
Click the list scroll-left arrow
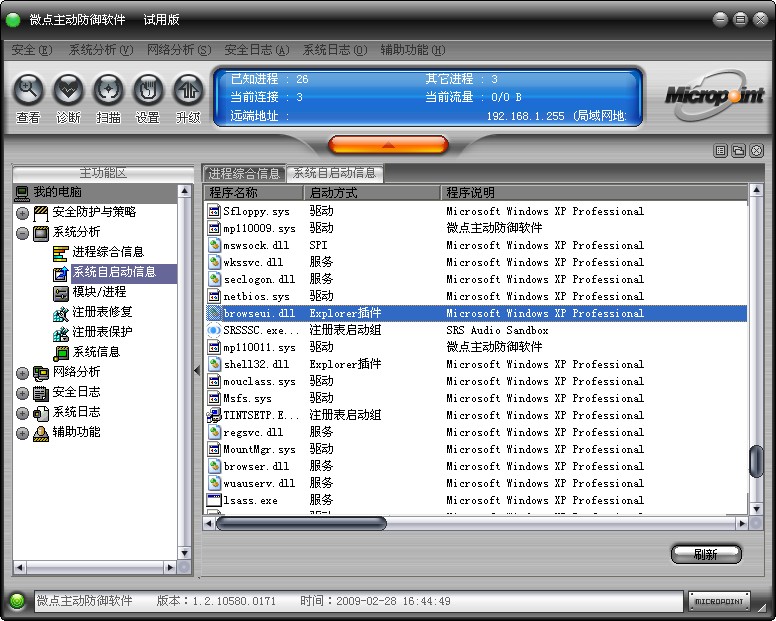pos(209,523)
